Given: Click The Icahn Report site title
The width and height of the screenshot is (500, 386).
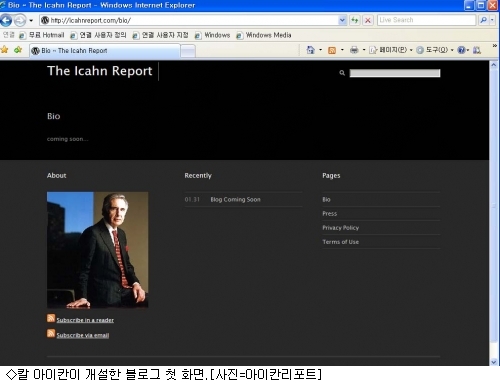Looking at the screenshot, I should pyautogui.click(x=99, y=71).
